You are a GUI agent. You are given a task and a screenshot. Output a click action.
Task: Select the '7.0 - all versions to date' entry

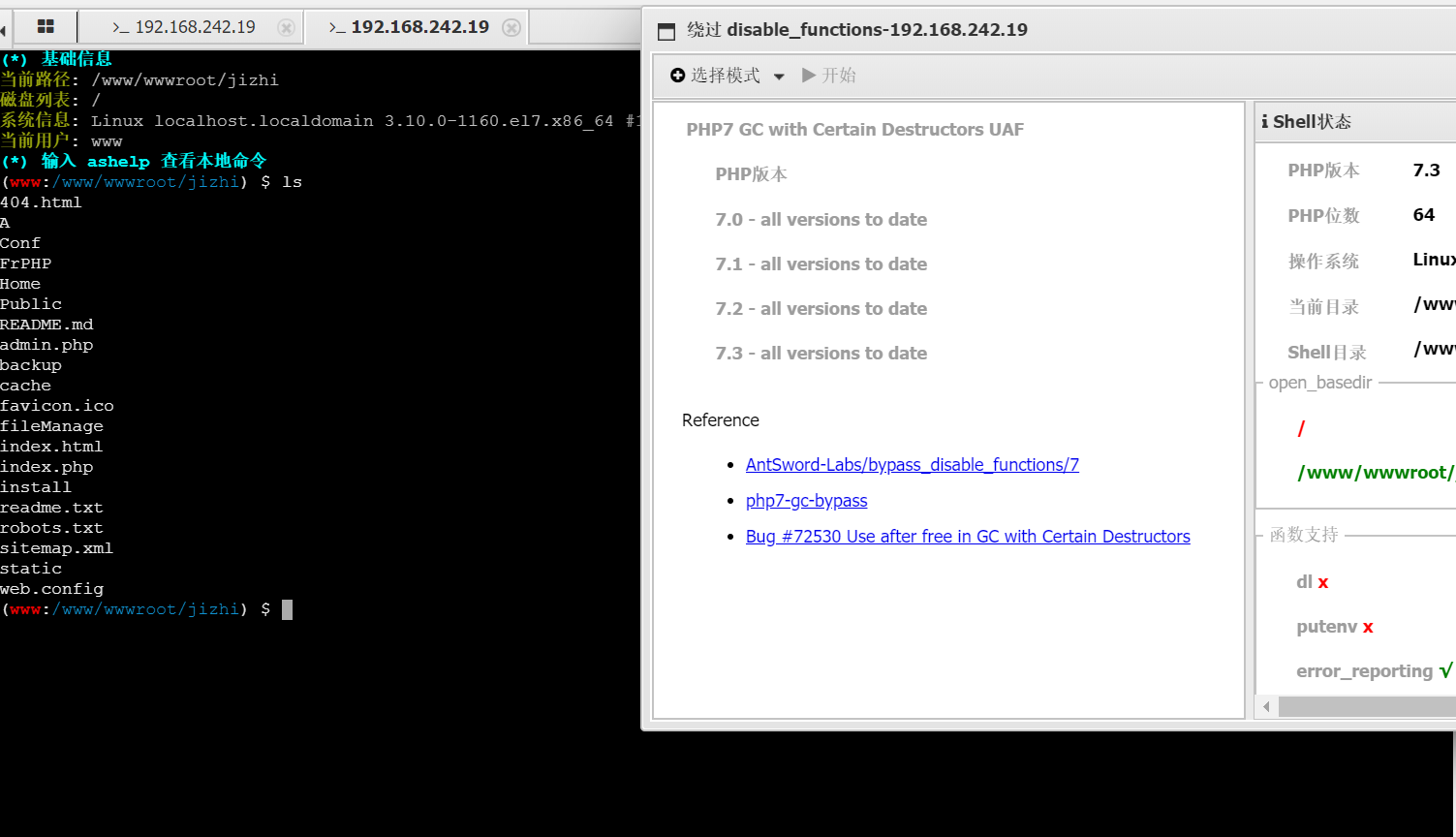(821, 220)
